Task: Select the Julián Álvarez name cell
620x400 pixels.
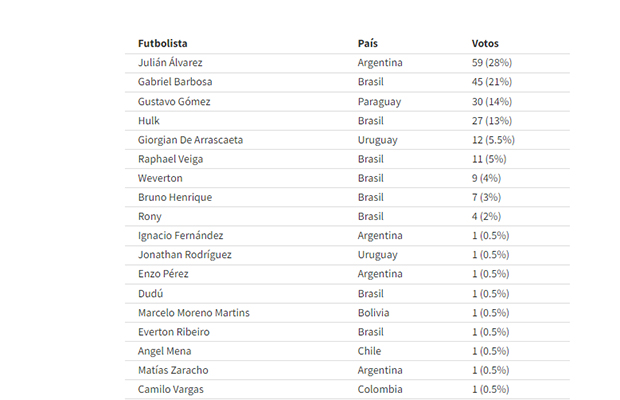Action: click(170, 63)
